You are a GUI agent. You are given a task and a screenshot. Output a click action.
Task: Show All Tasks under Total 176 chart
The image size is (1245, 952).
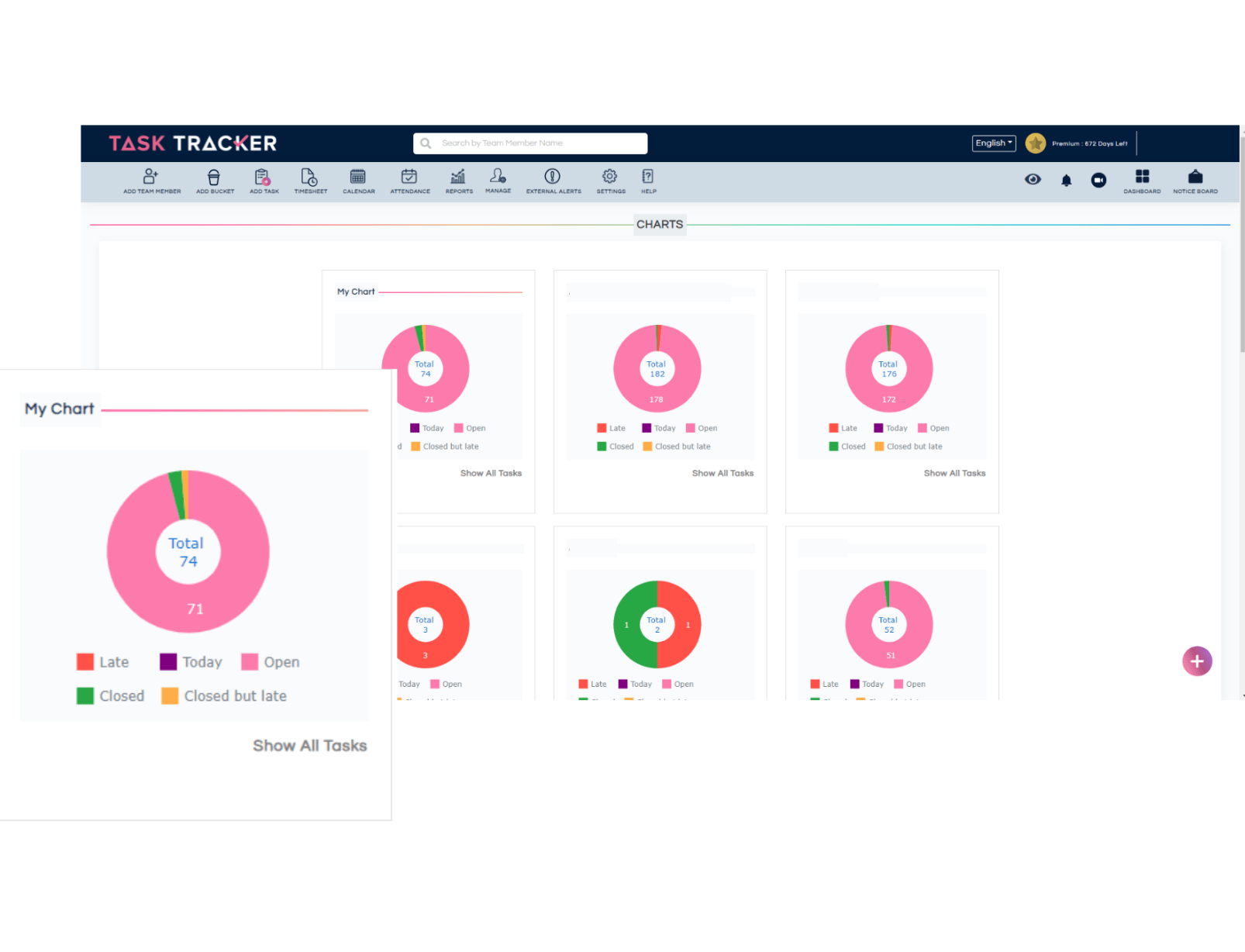[954, 473]
